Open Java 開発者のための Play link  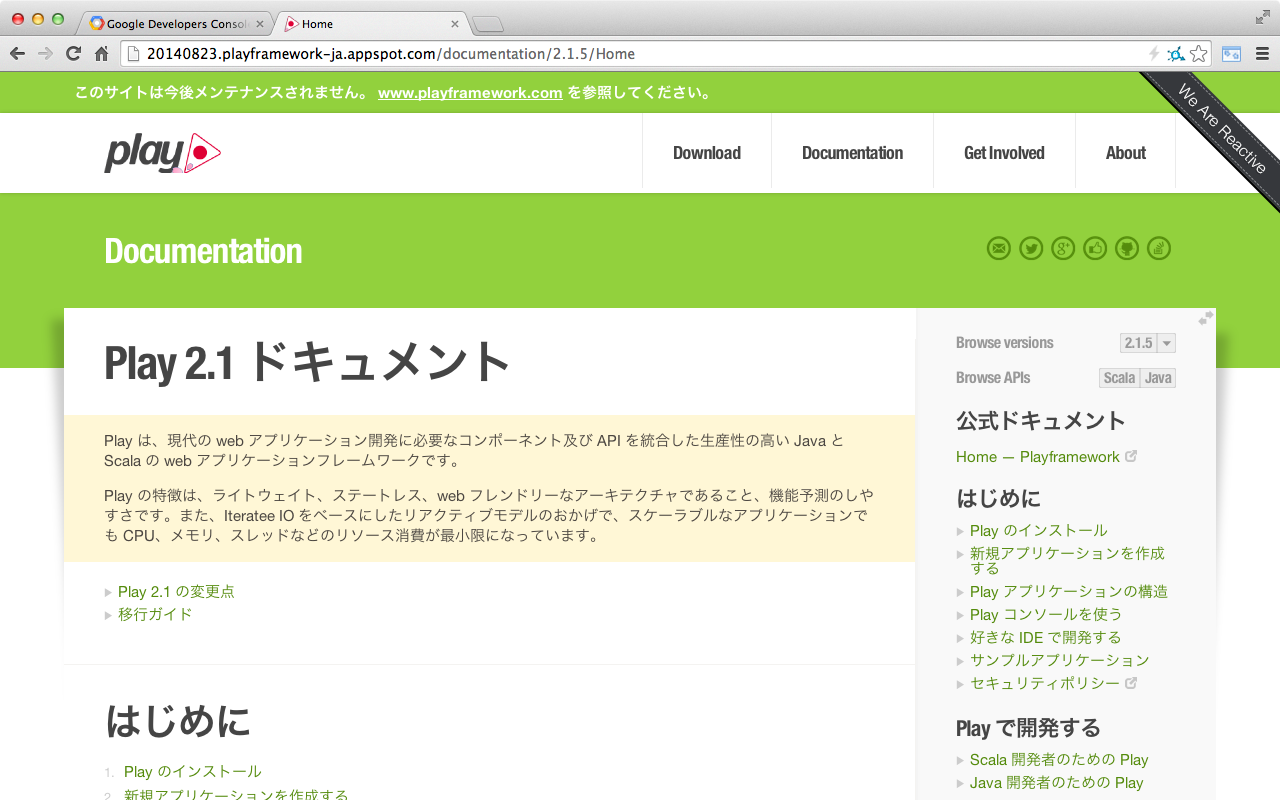click(1057, 783)
